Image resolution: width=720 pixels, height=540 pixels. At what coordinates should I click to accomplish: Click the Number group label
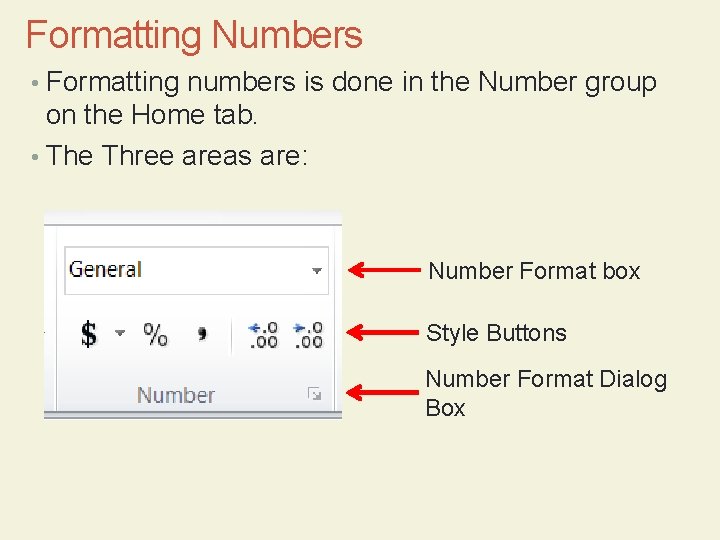tap(176, 395)
